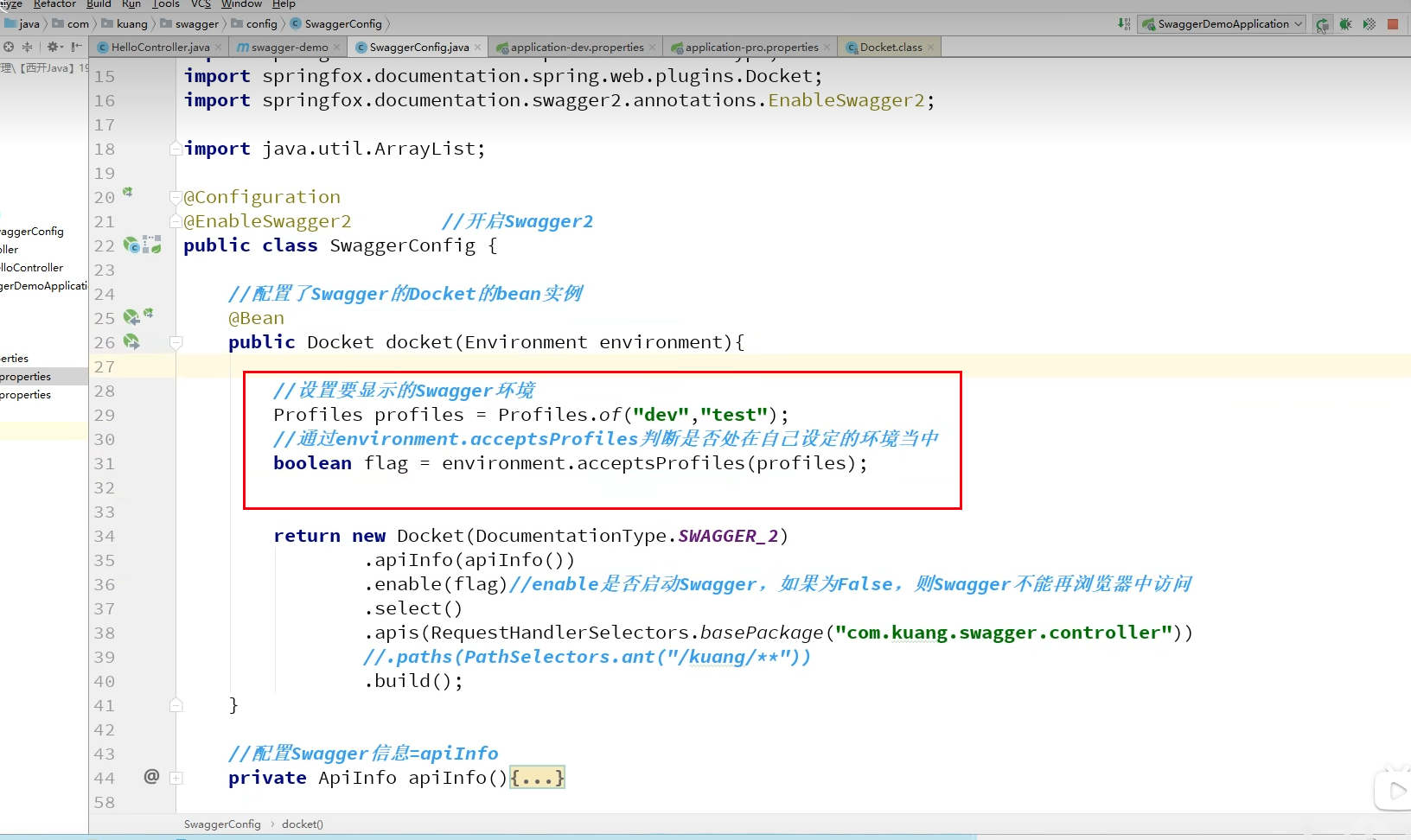Click the large Spring bean gutter icon on line 25
1411x840 pixels.
(131, 318)
